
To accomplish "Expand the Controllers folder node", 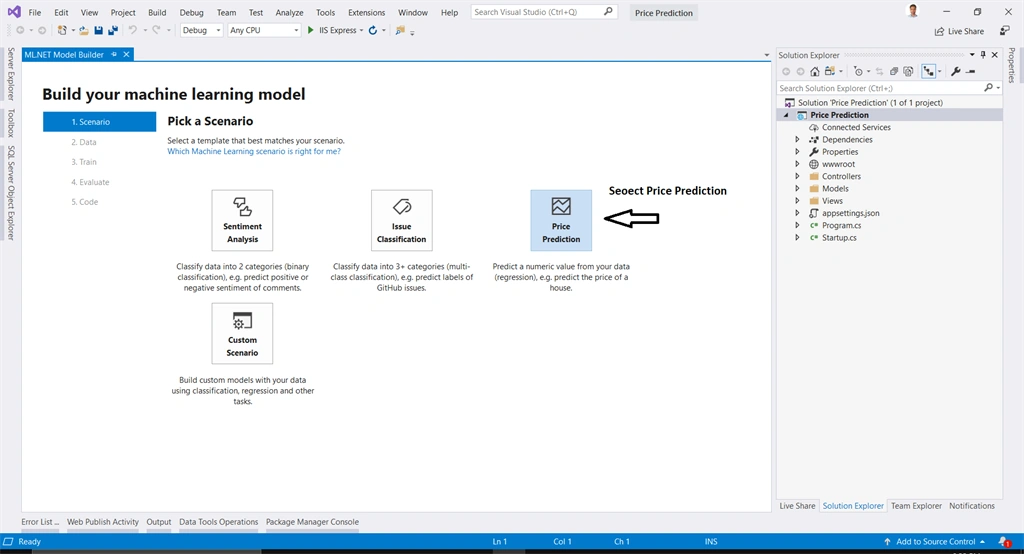I will click(x=797, y=176).
